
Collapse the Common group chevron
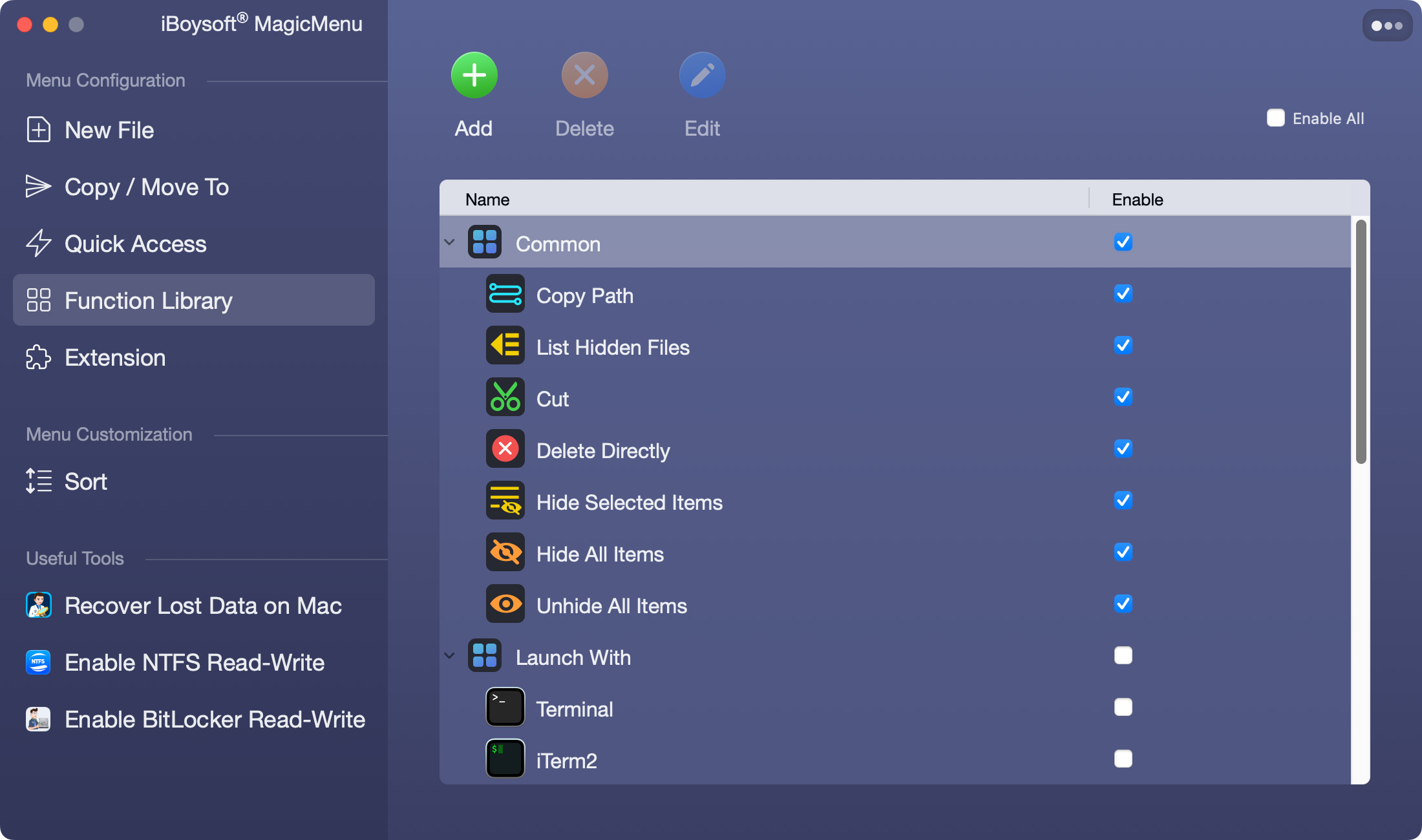click(449, 243)
